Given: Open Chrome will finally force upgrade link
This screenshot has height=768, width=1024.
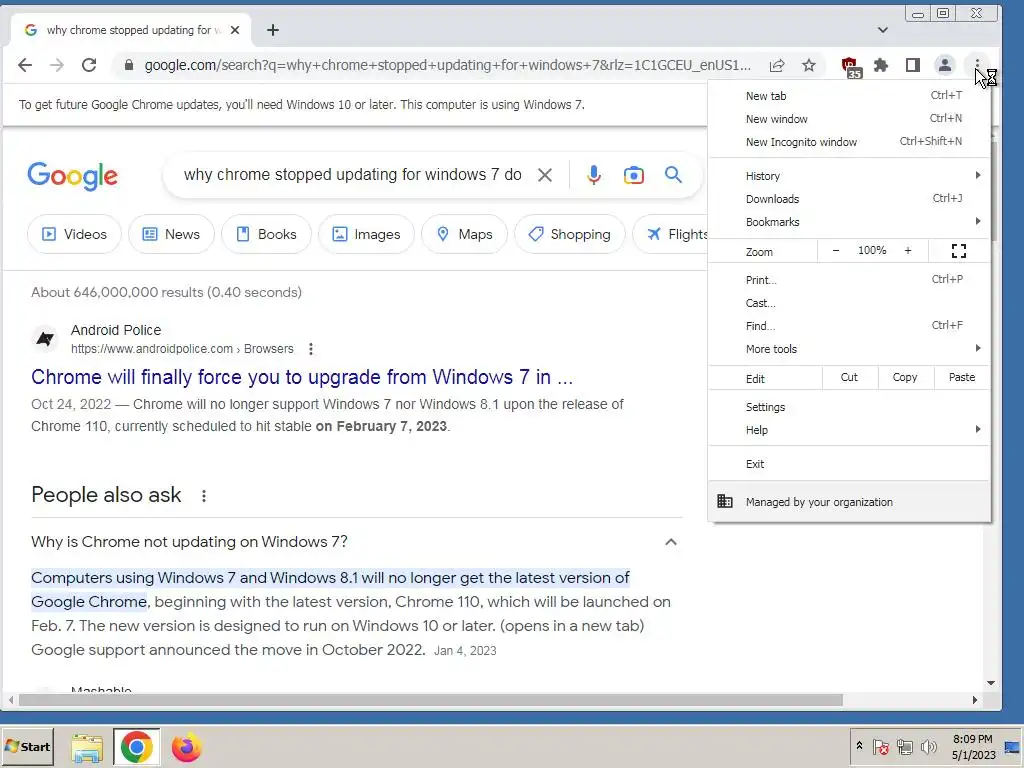Looking at the screenshot, I should pos(302,377).
